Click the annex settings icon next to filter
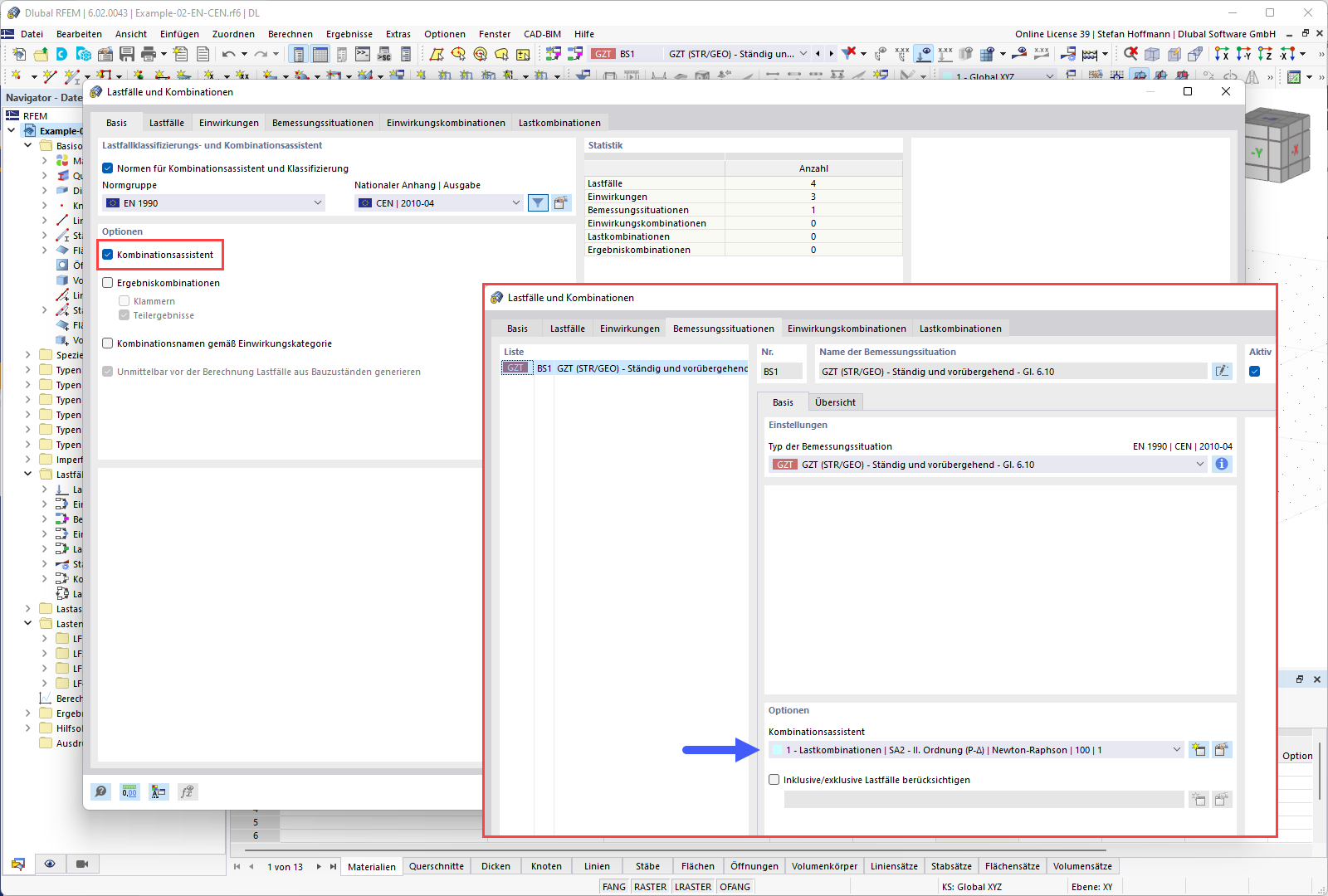1328x896 pixels. 561,203
